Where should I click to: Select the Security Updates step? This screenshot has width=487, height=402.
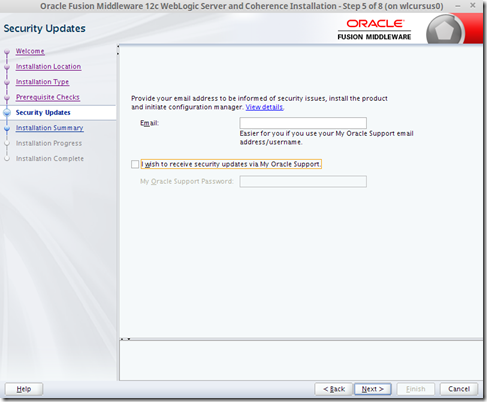[43, 113]
